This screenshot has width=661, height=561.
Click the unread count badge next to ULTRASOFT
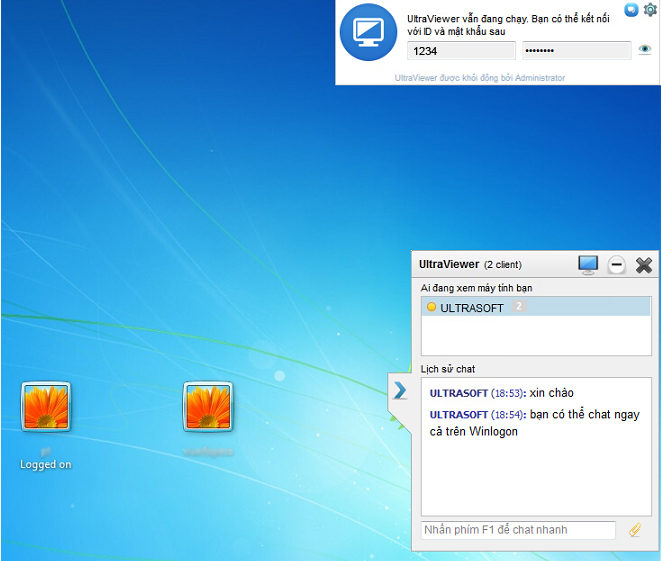519,306
